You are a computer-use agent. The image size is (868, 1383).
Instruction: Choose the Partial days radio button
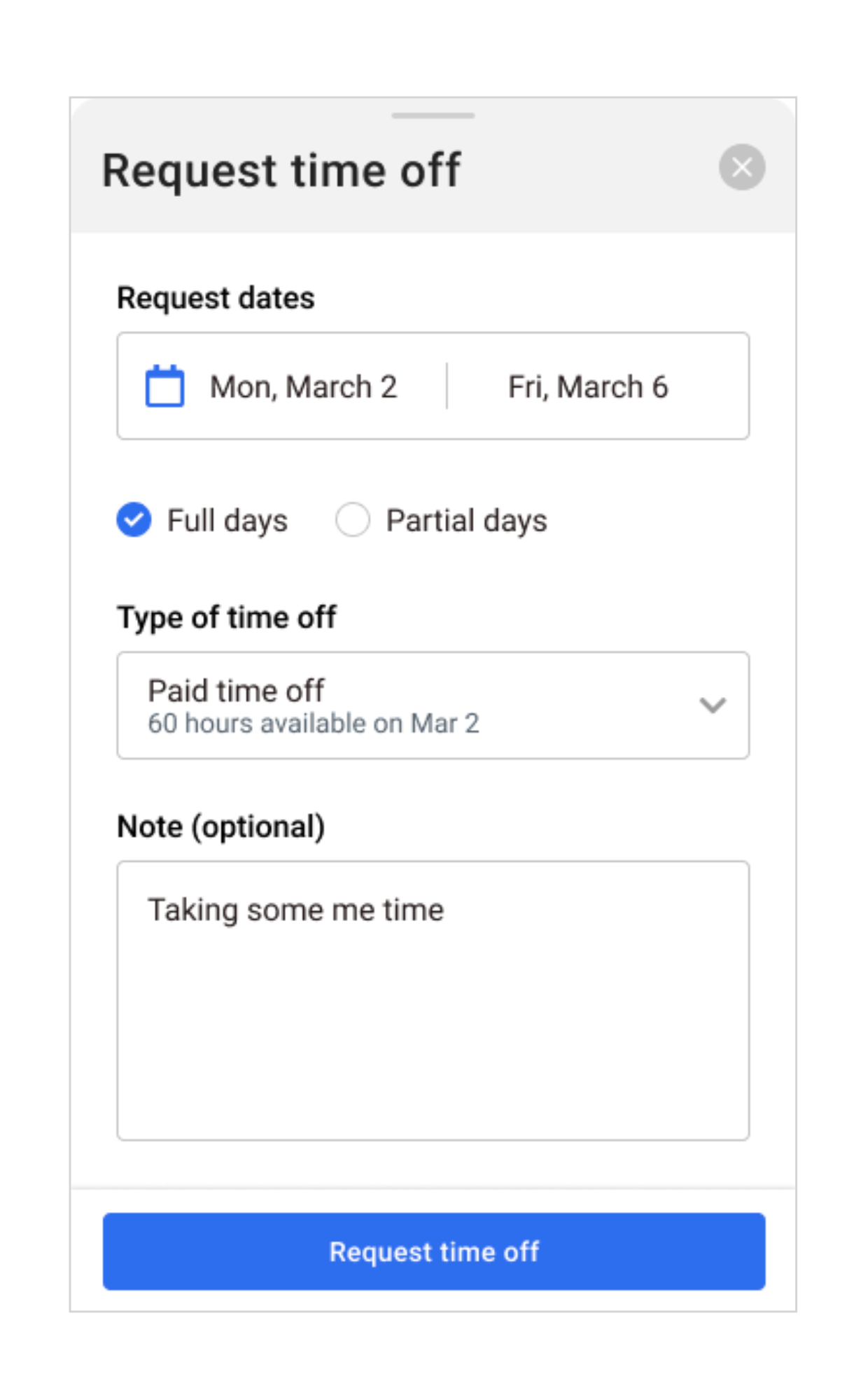tap(352, 520)
